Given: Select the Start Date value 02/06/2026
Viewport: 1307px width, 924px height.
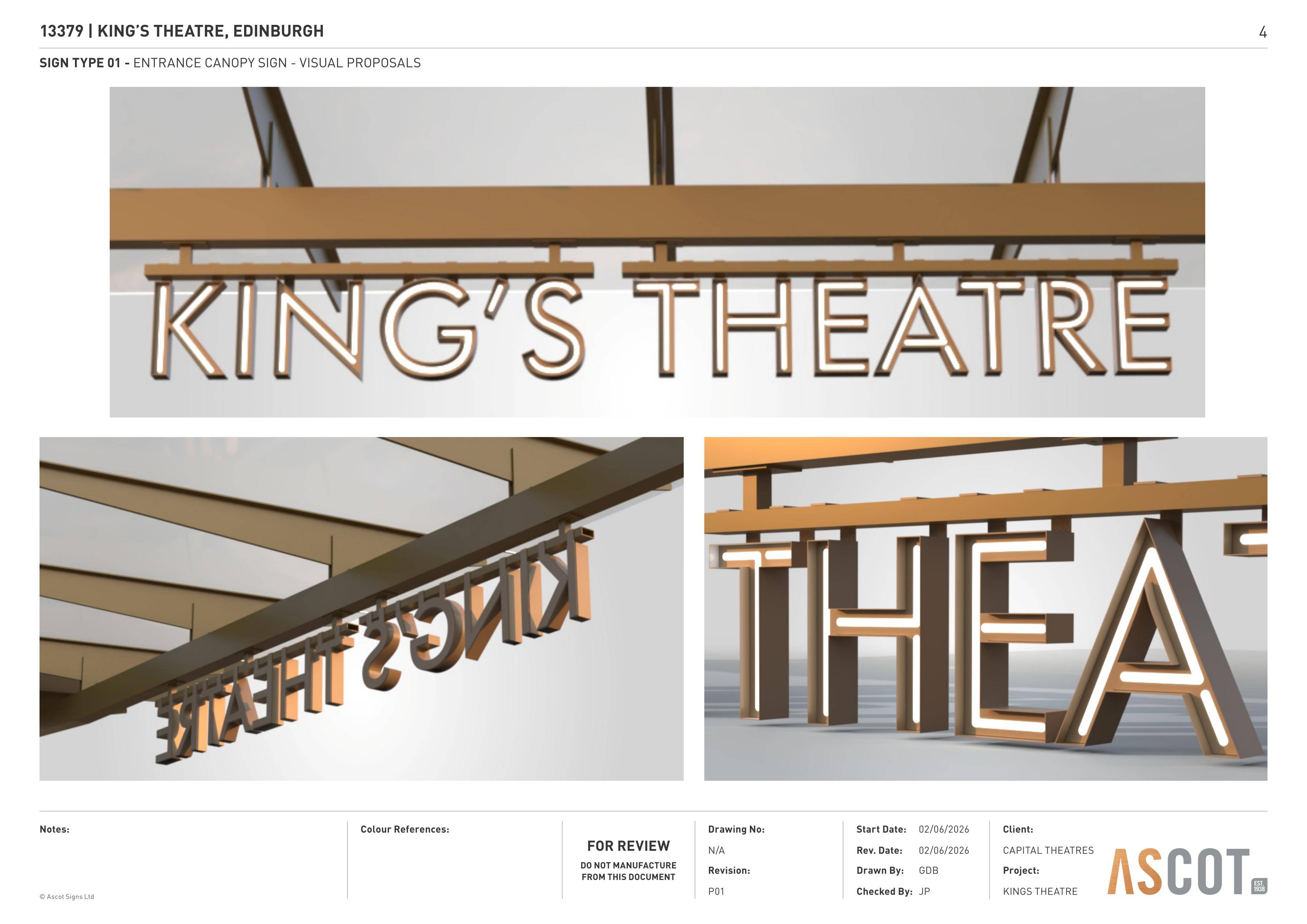Looking at the screenshot, I should [944, 830].
